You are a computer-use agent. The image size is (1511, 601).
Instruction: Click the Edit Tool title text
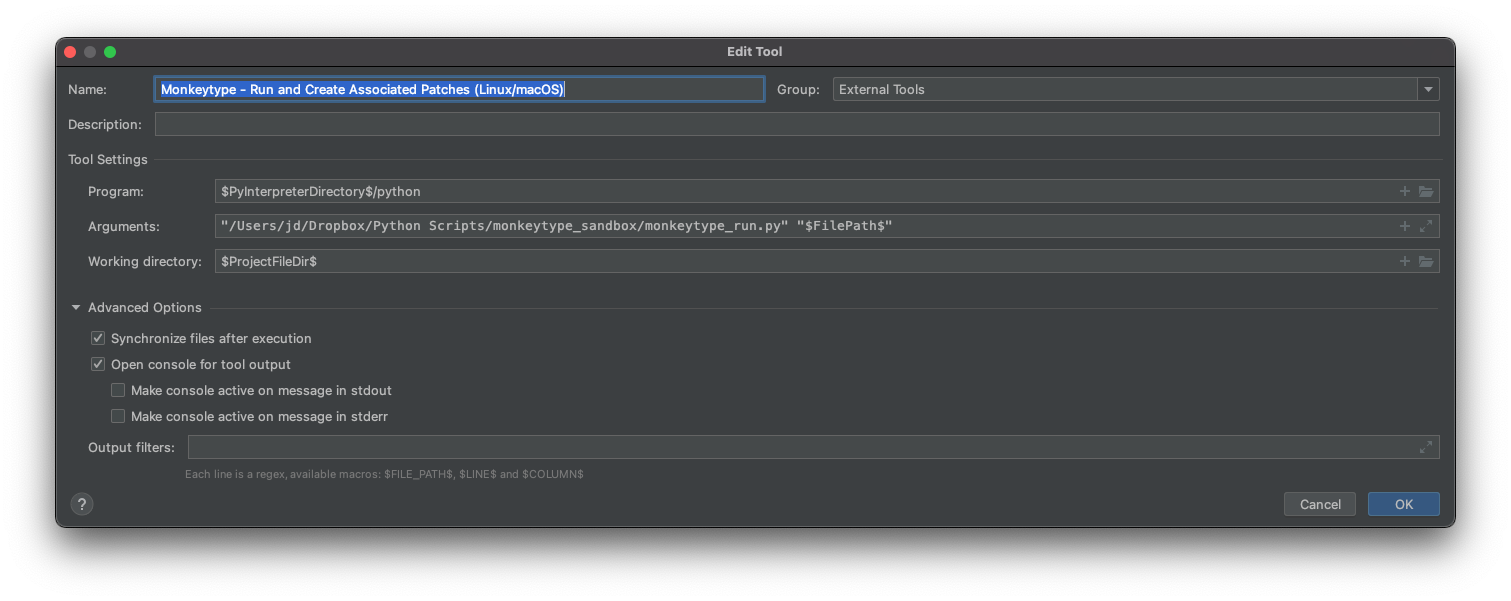(x=755, y=51)
